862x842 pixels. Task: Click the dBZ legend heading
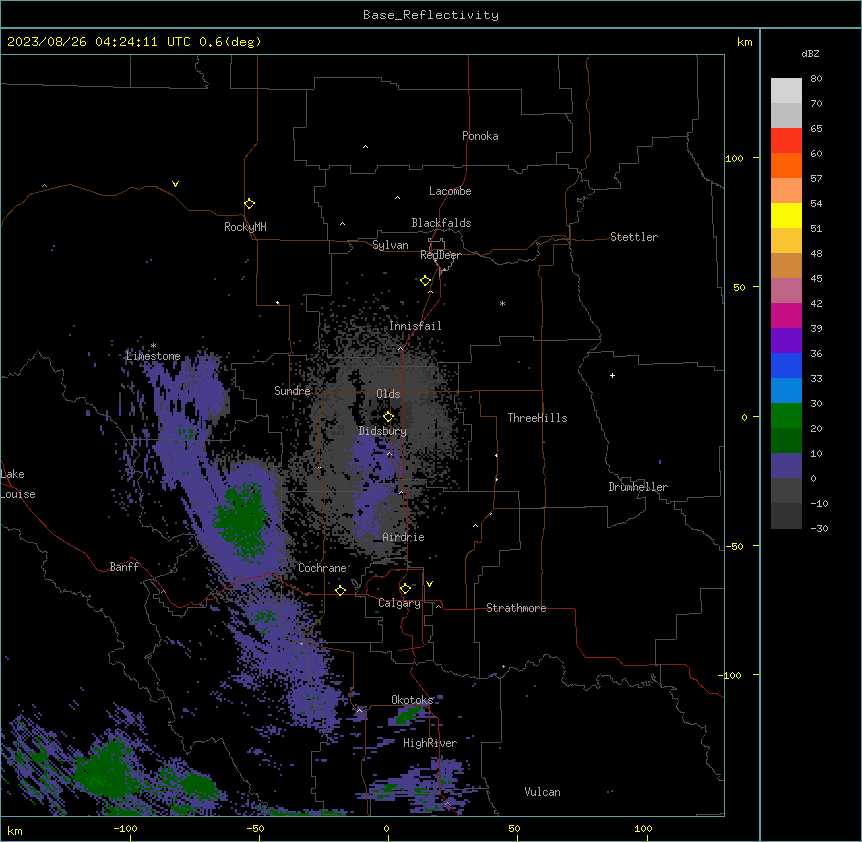click(810, 53)
